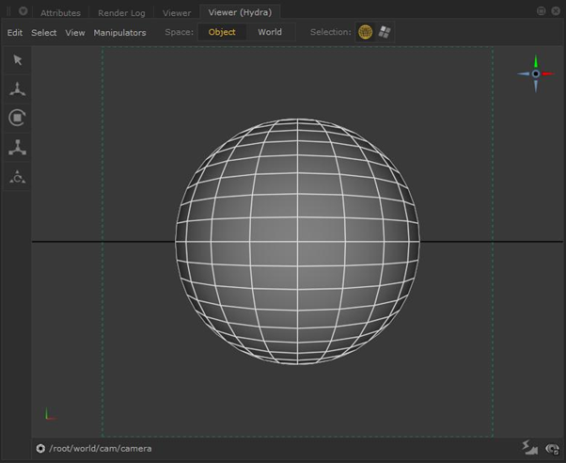
Task: Open the panel dropdown arrow left of Attributes
Action: click(23, 11)
